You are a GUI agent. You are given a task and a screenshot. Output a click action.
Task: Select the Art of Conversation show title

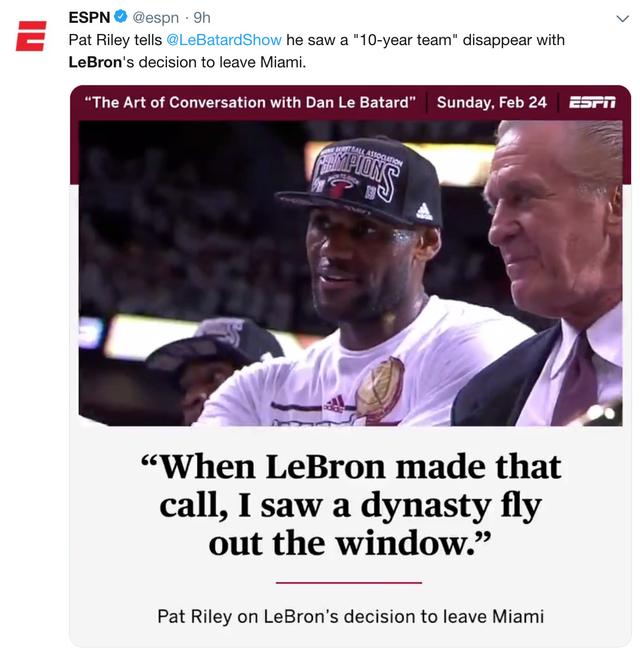click(250, 102)
